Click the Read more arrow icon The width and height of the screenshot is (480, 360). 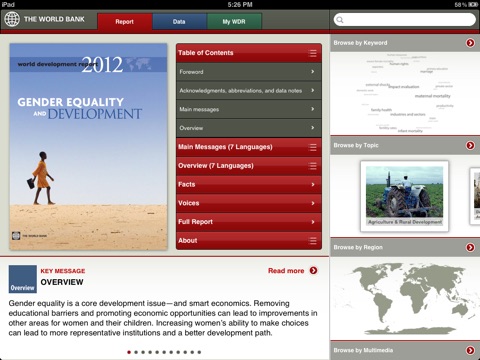pyautogui.click(x=313, y=270)
